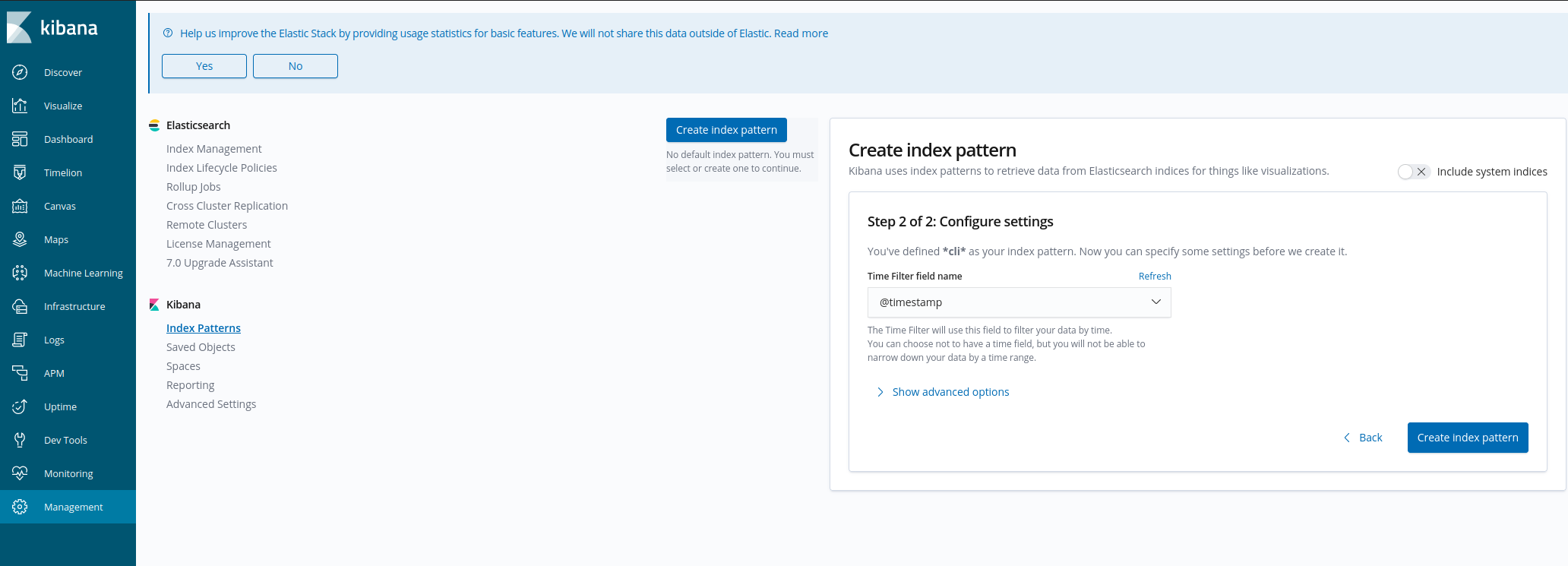This screenshot has width=1568, height=566.
Task: Open the Index Patterns link
Action: coord(204,328)
